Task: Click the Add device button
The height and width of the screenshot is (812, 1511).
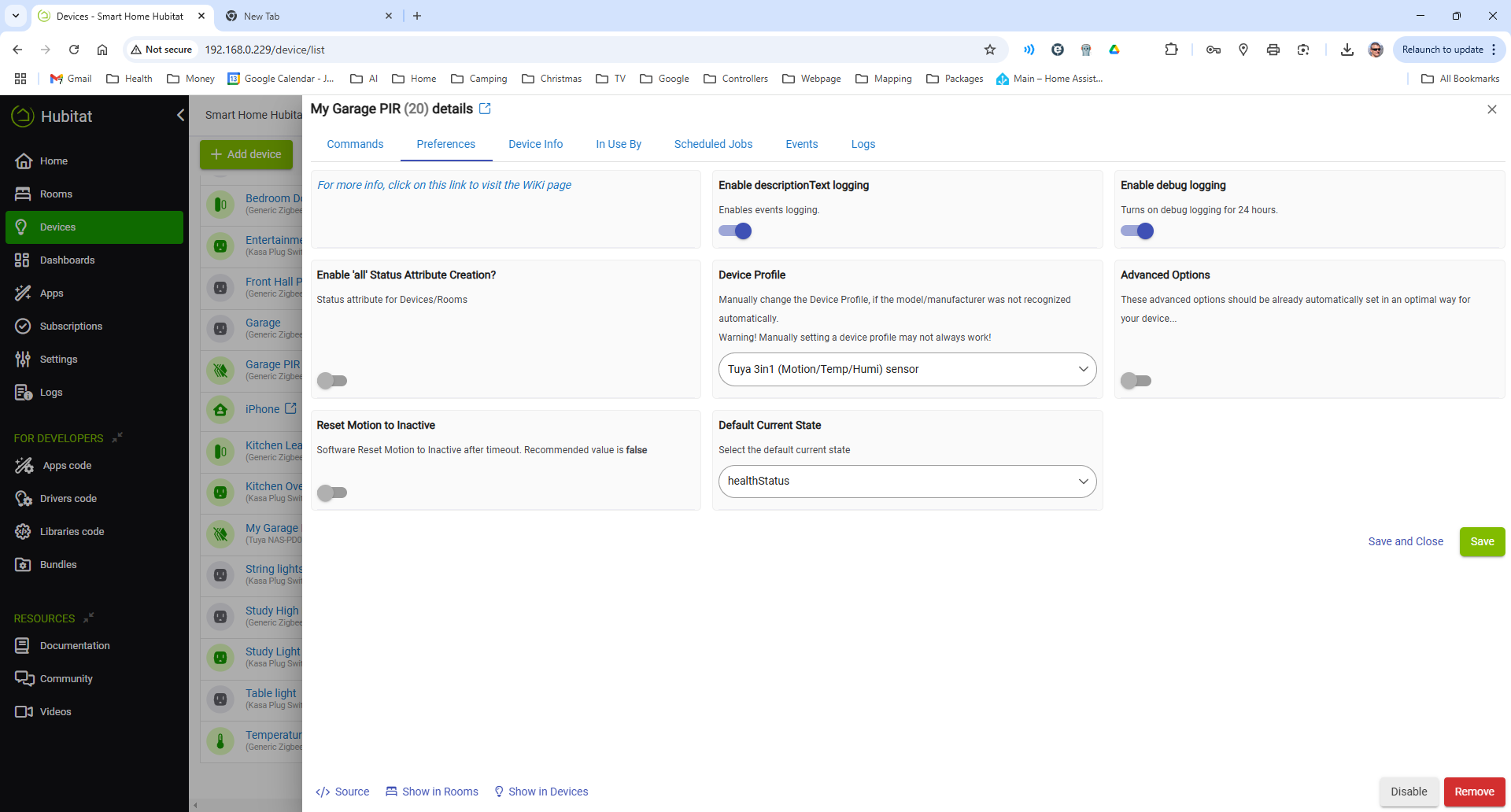Action: [x=246, y=154]
